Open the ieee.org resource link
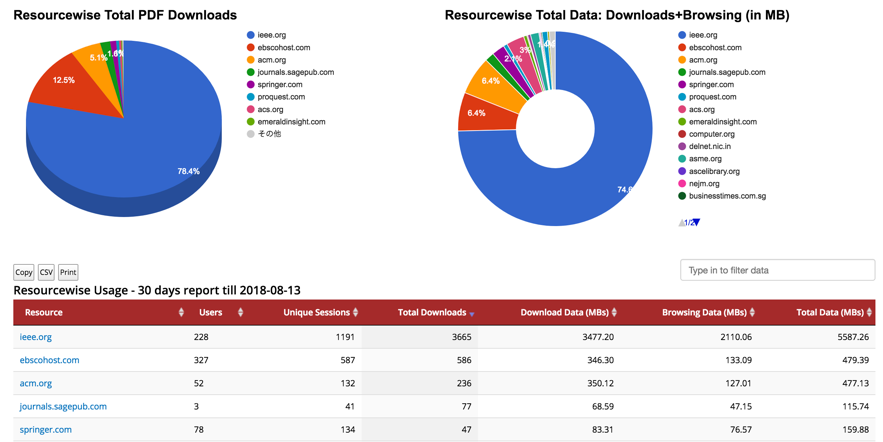The height and width of the screenshot is (442, 883). click(35, 337)
